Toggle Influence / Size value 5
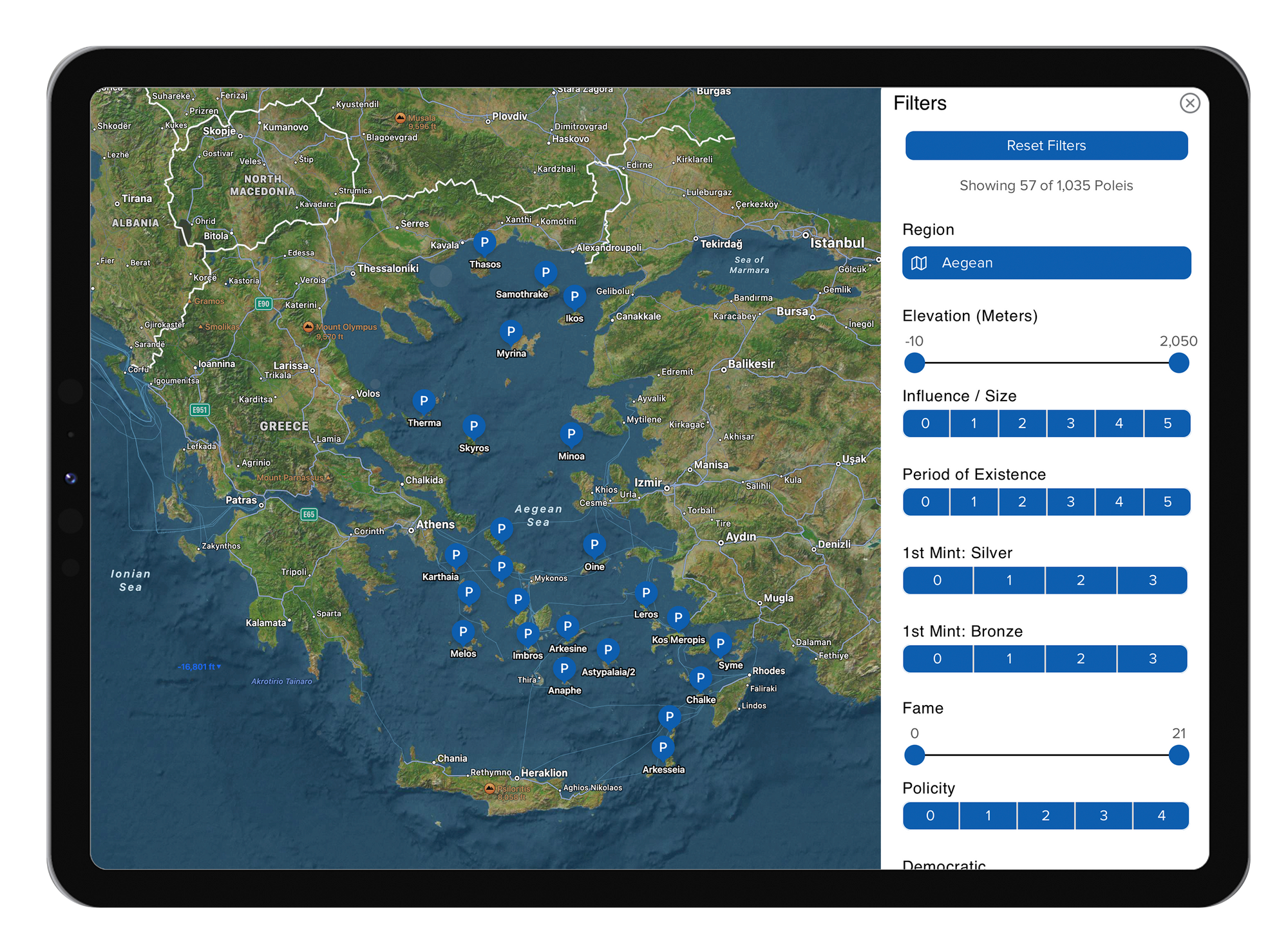Viewport: 1288px width, 951px height. tap(1167, 424)
